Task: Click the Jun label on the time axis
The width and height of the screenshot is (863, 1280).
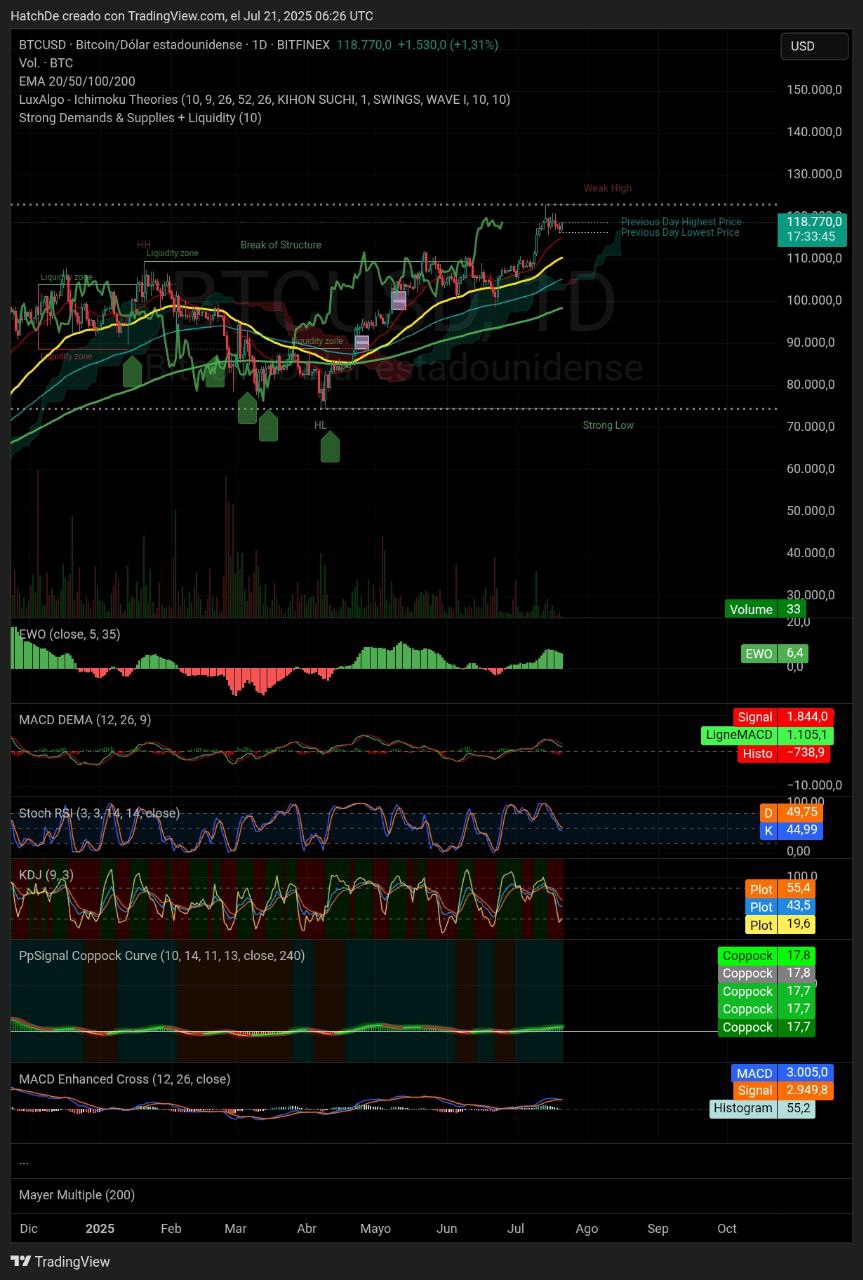Action: (x=447, y=1228)
